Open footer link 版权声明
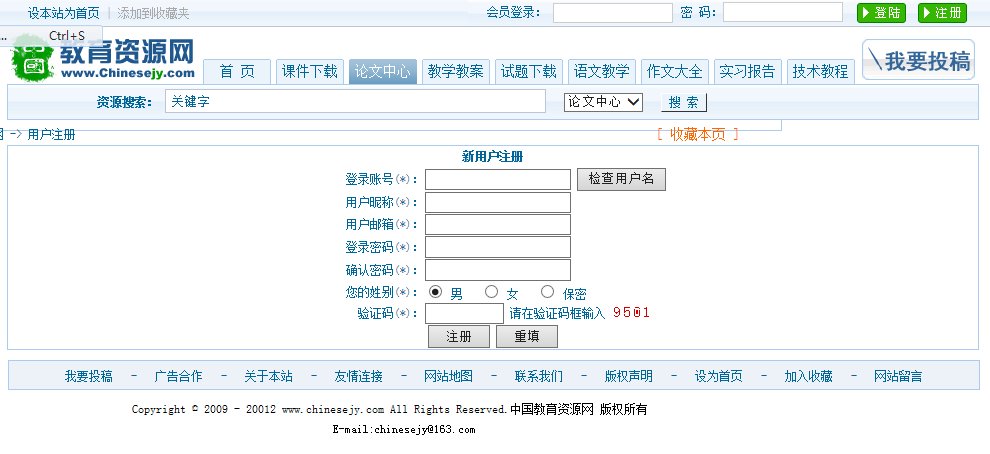This screenshot has height=454, width=990. (628, 376)
